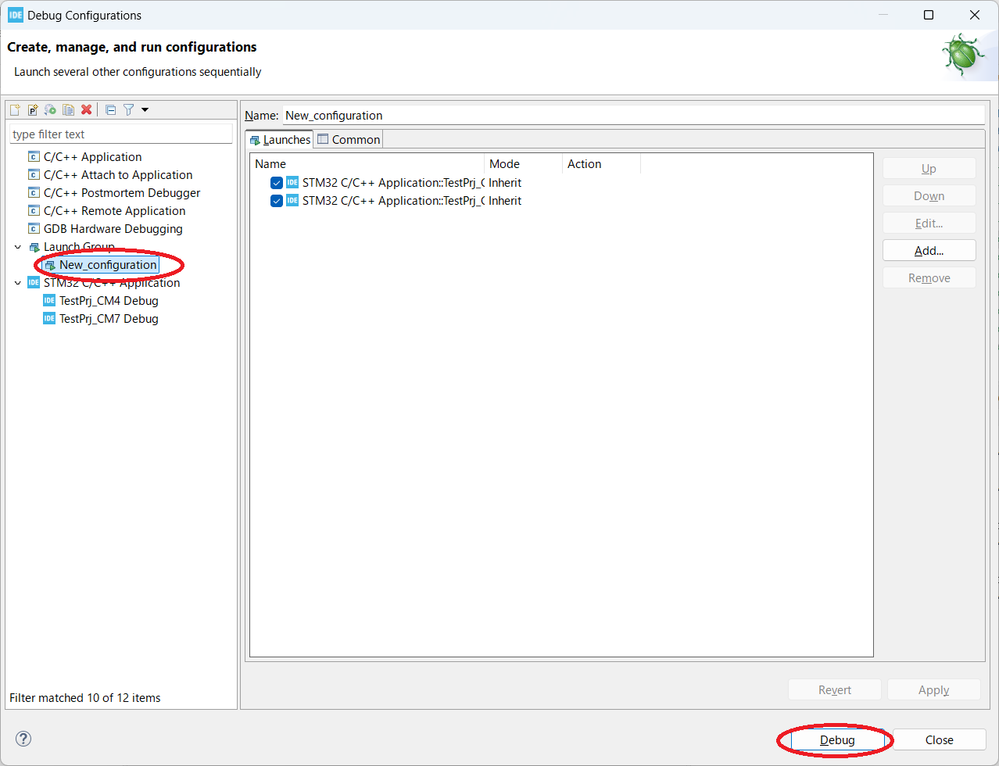The width and height of the screenshot is (999, 766).
Task: Click the Edit... button
Action: (x=929, y=223)
